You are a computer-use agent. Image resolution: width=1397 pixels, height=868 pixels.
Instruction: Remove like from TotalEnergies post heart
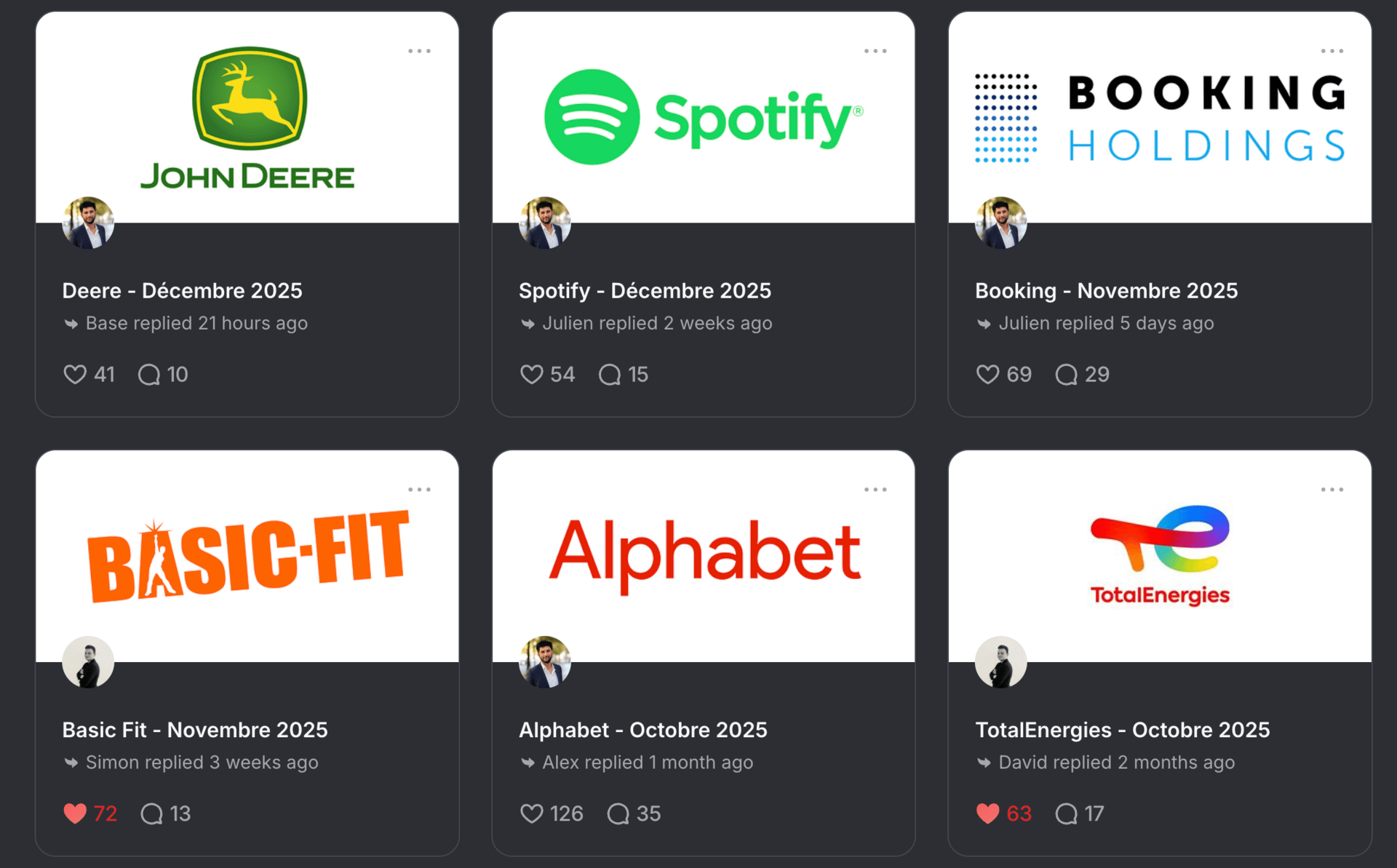coord(987,813)
